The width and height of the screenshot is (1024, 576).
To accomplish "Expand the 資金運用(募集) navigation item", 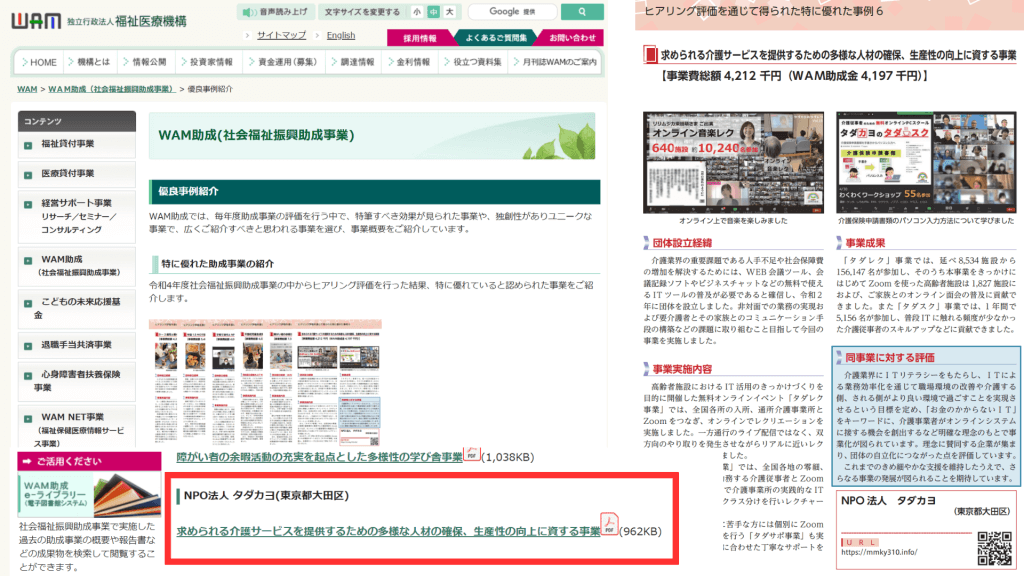I will tap(284, 62).
